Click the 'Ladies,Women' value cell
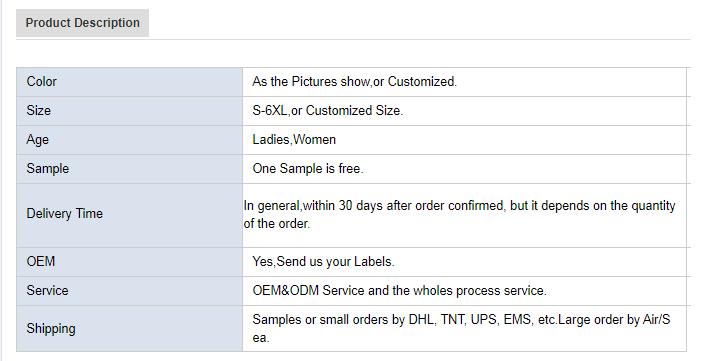 pos(464,140)
